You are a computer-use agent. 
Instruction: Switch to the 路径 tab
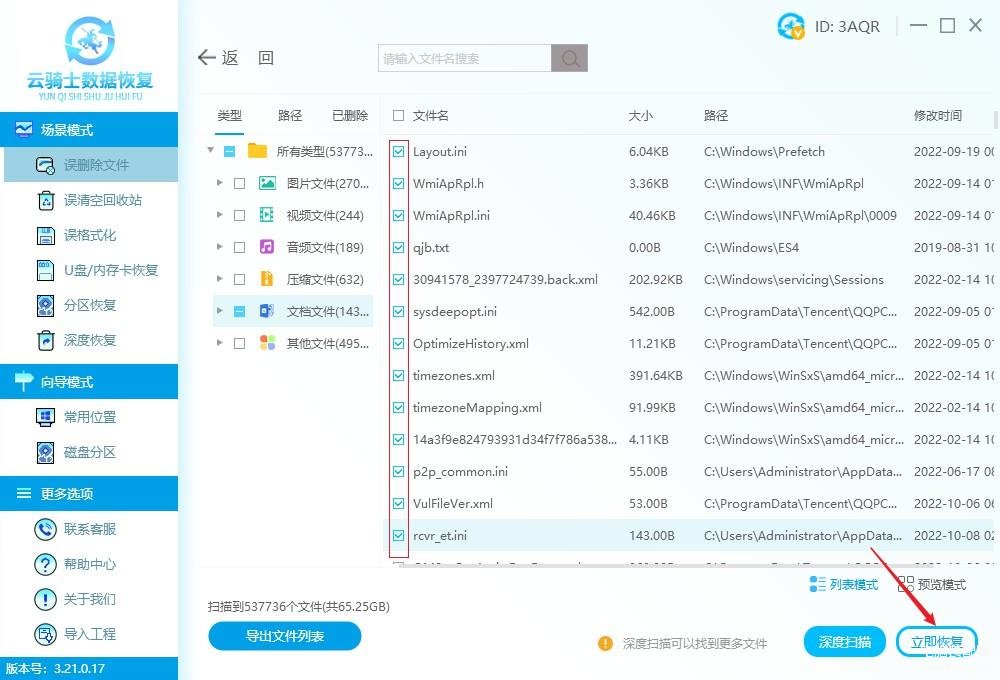290,115
